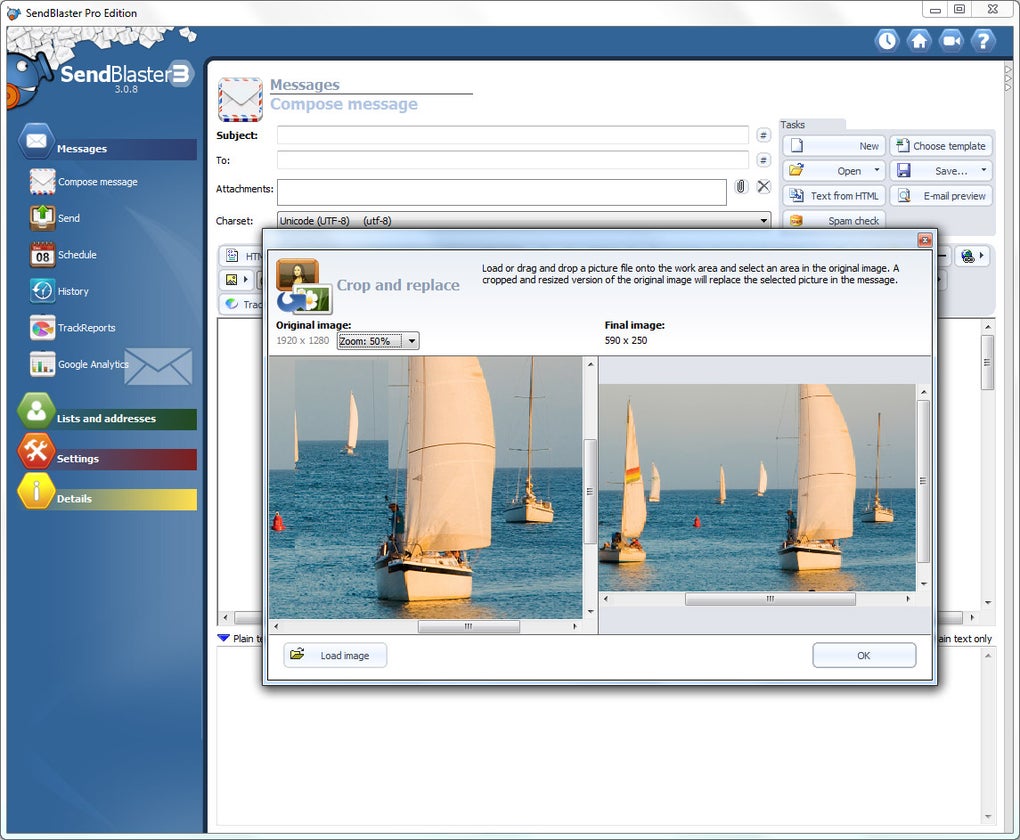Remove attachments with the X icon
This screenshot has width=1020, height=840.
tap(764, 187)
